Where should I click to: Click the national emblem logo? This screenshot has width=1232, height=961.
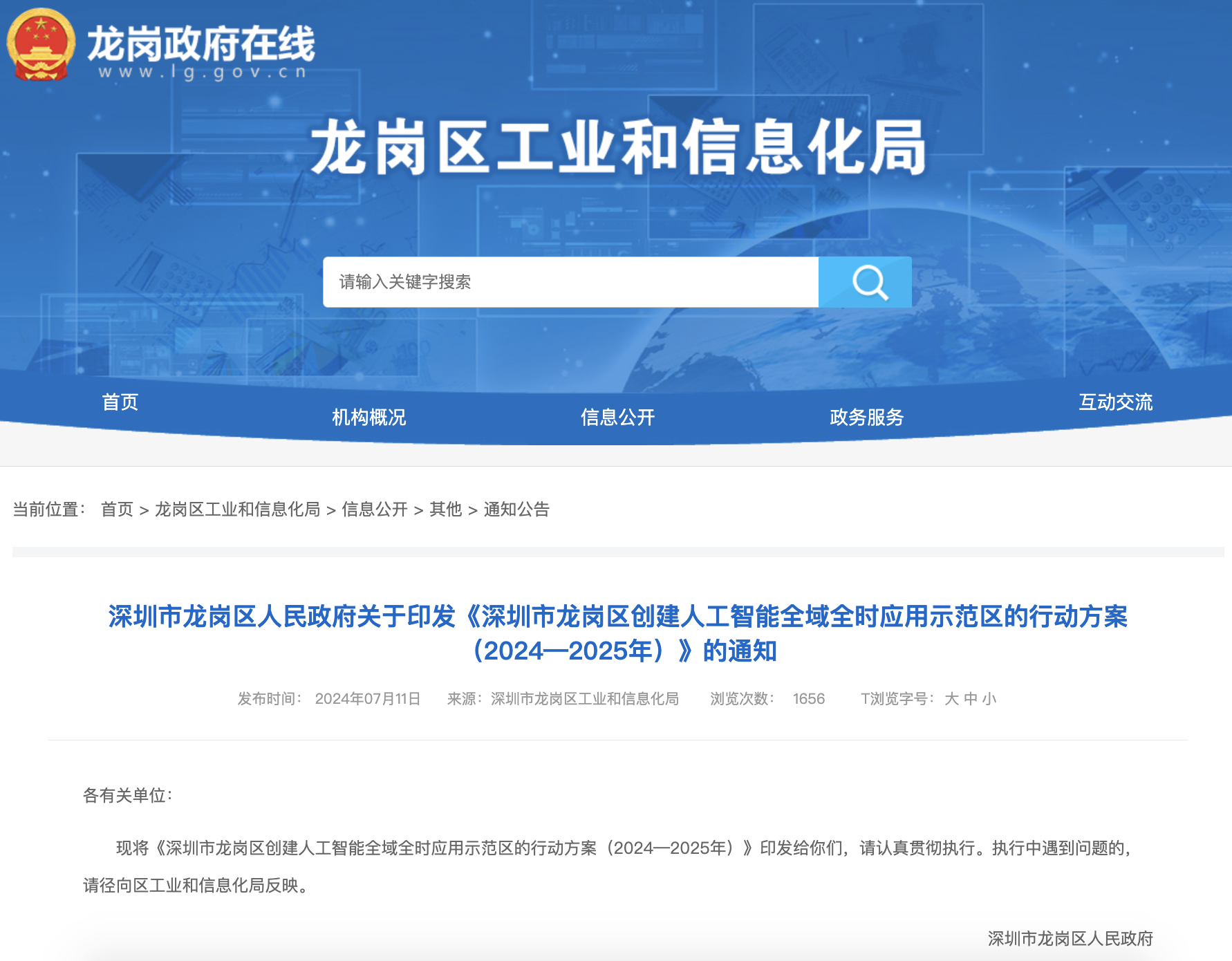[x=41, y=45]
